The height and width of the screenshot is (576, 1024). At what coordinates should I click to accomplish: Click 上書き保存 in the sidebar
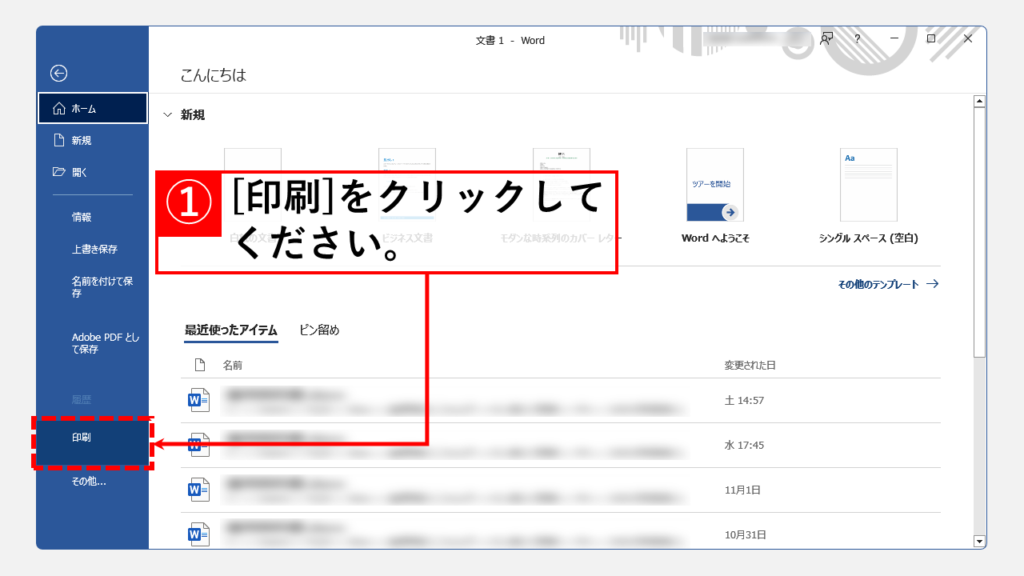(93, 249)
